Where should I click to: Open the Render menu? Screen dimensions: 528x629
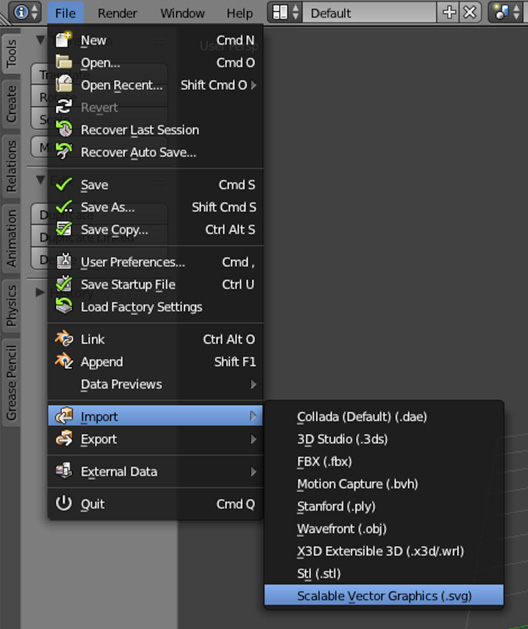tap(117, 13)
